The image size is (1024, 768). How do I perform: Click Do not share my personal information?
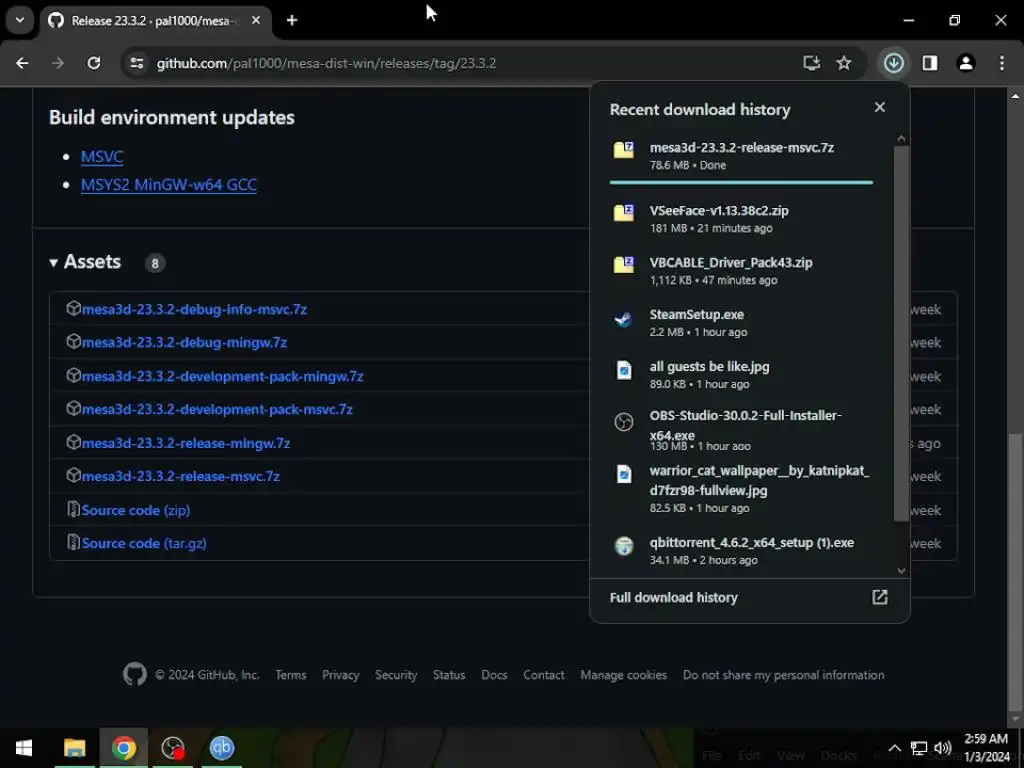tap(784, 675)
